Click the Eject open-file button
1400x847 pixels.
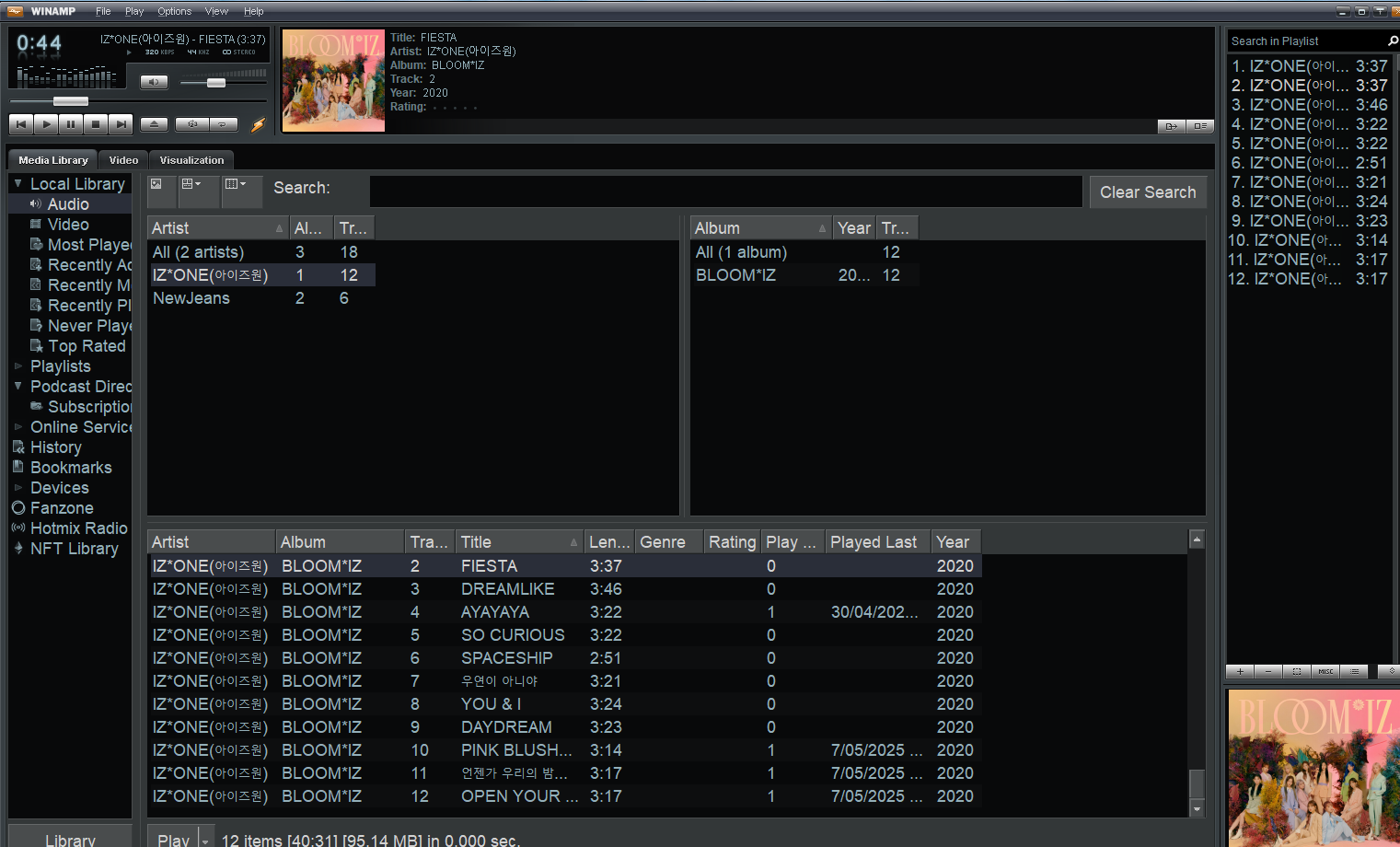click(x=154, y=124)
